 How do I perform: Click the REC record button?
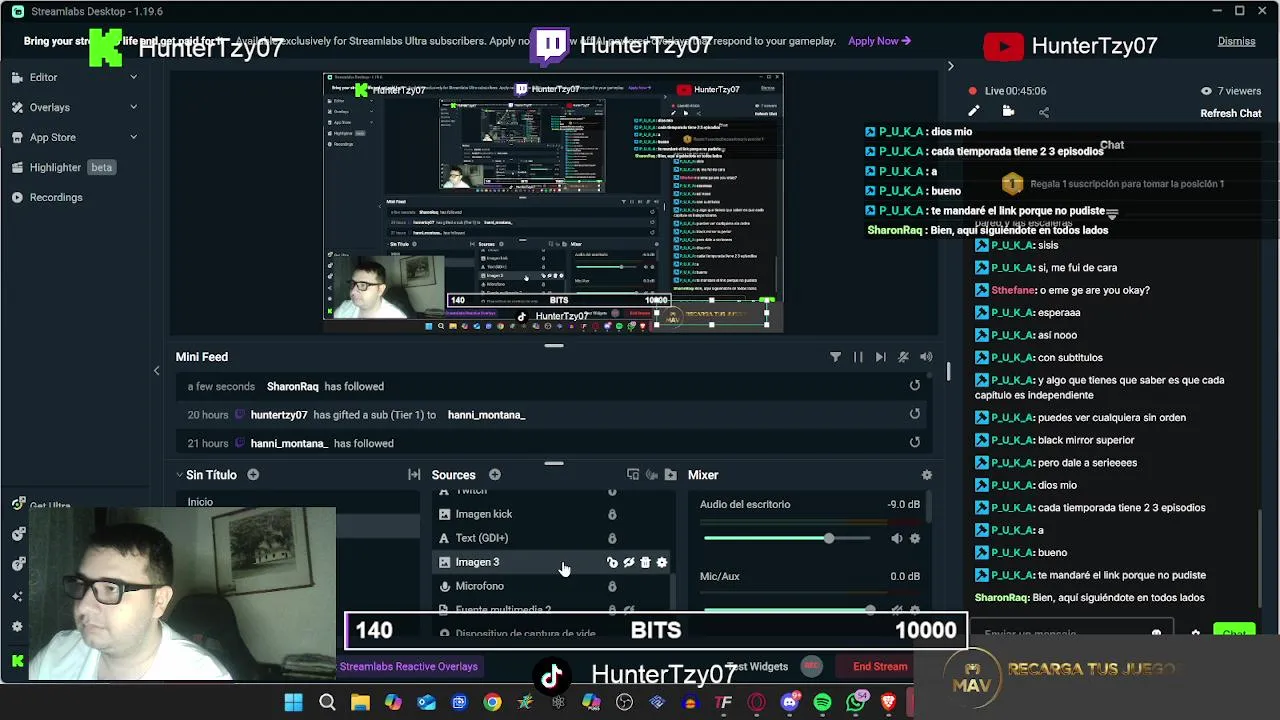pyautogui.click(x=811, y=666)
